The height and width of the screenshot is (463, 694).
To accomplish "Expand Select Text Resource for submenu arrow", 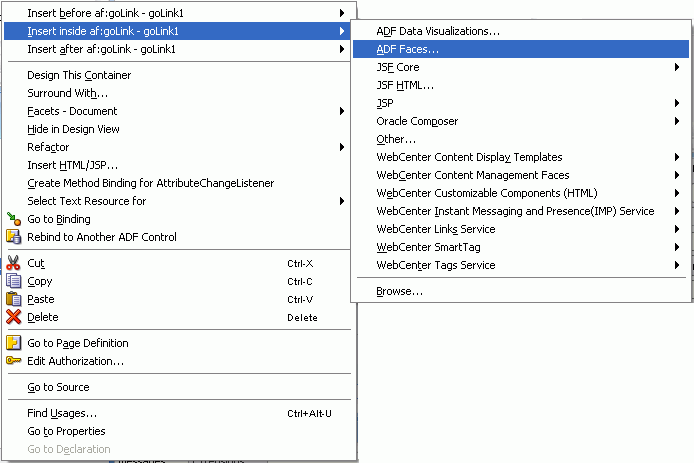I will [x=342, y=201].
